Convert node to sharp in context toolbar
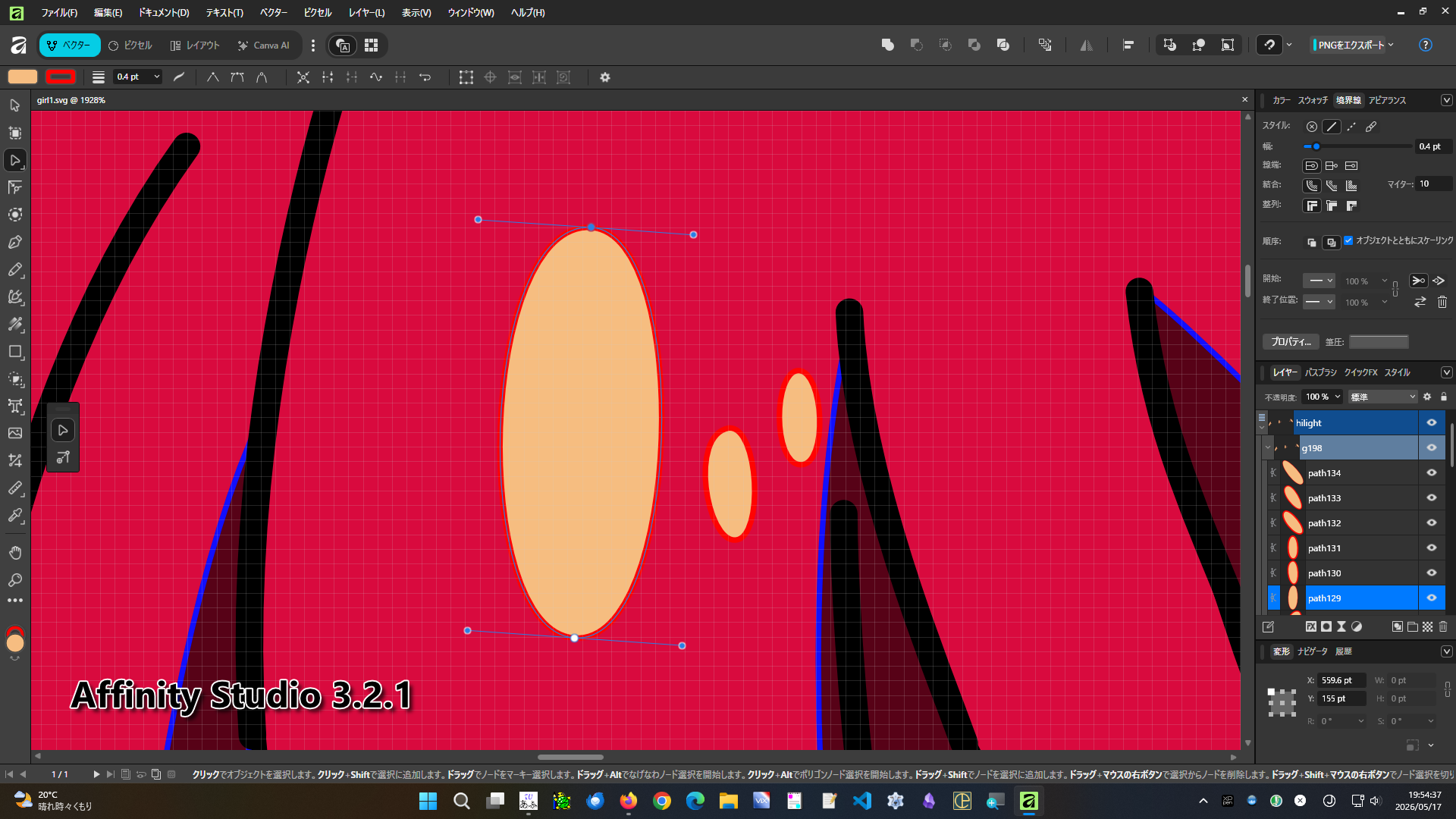Viewport: 1456px width, 819px height. (x=213, y=77)
